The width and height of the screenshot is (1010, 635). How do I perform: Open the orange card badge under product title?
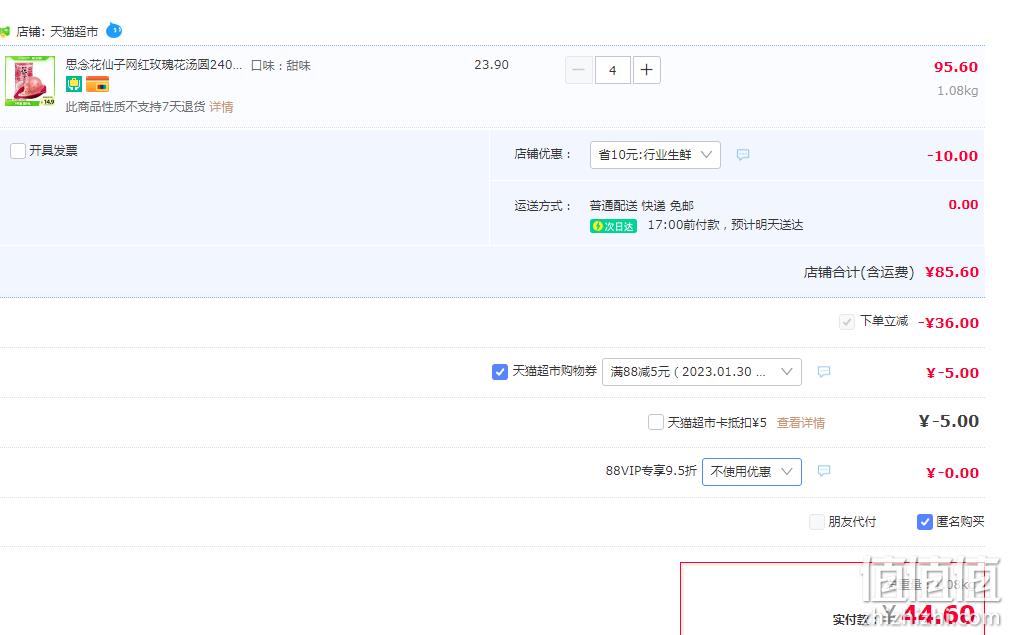(97, 84)
